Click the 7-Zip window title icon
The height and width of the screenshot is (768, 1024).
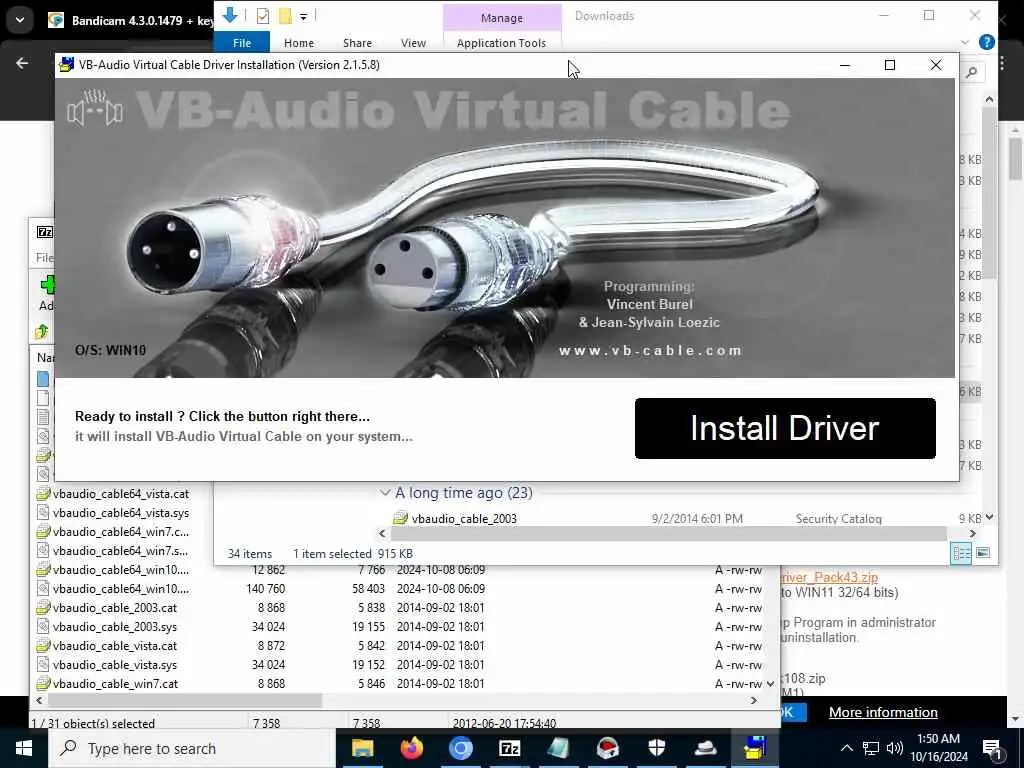coord(45,232)
